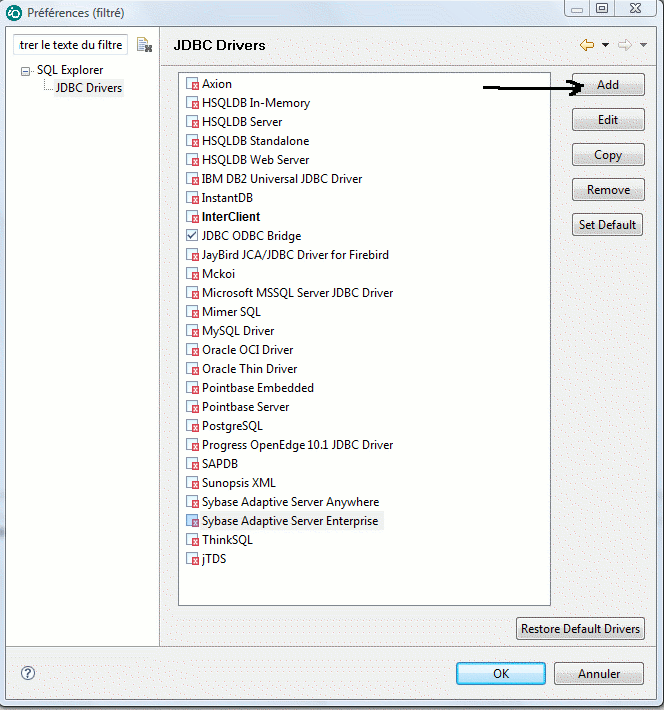This screenshot has height=710, width=664.
Task: Select the HSQLDB Web Server entry
Action: point(255,160)
